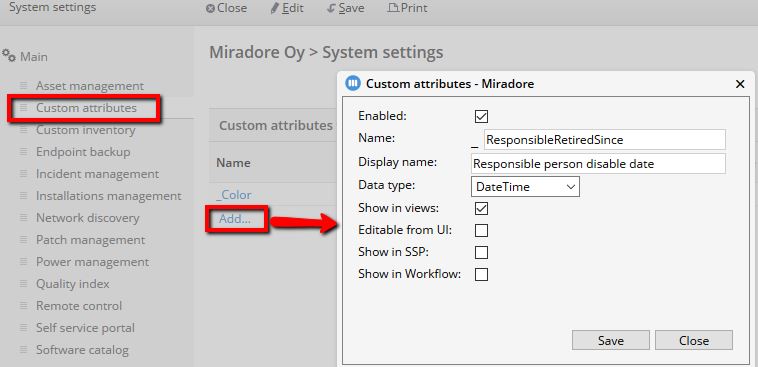
Task: Close the Custom attributes dialog with X
Action: click(x=740, y=84)
